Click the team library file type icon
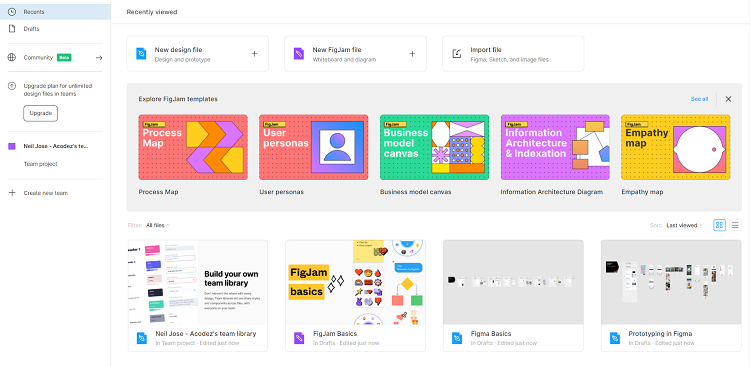Image resolution: width=750 pixels, height=367 pixels. coord(142,338)
